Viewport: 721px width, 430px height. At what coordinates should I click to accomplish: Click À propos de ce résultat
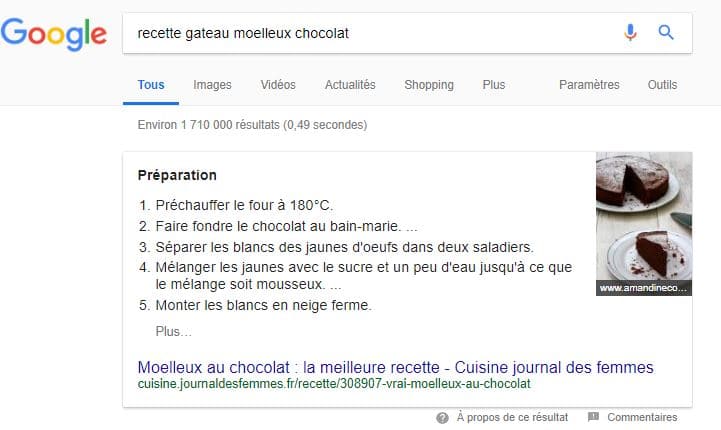coord(512,418)
